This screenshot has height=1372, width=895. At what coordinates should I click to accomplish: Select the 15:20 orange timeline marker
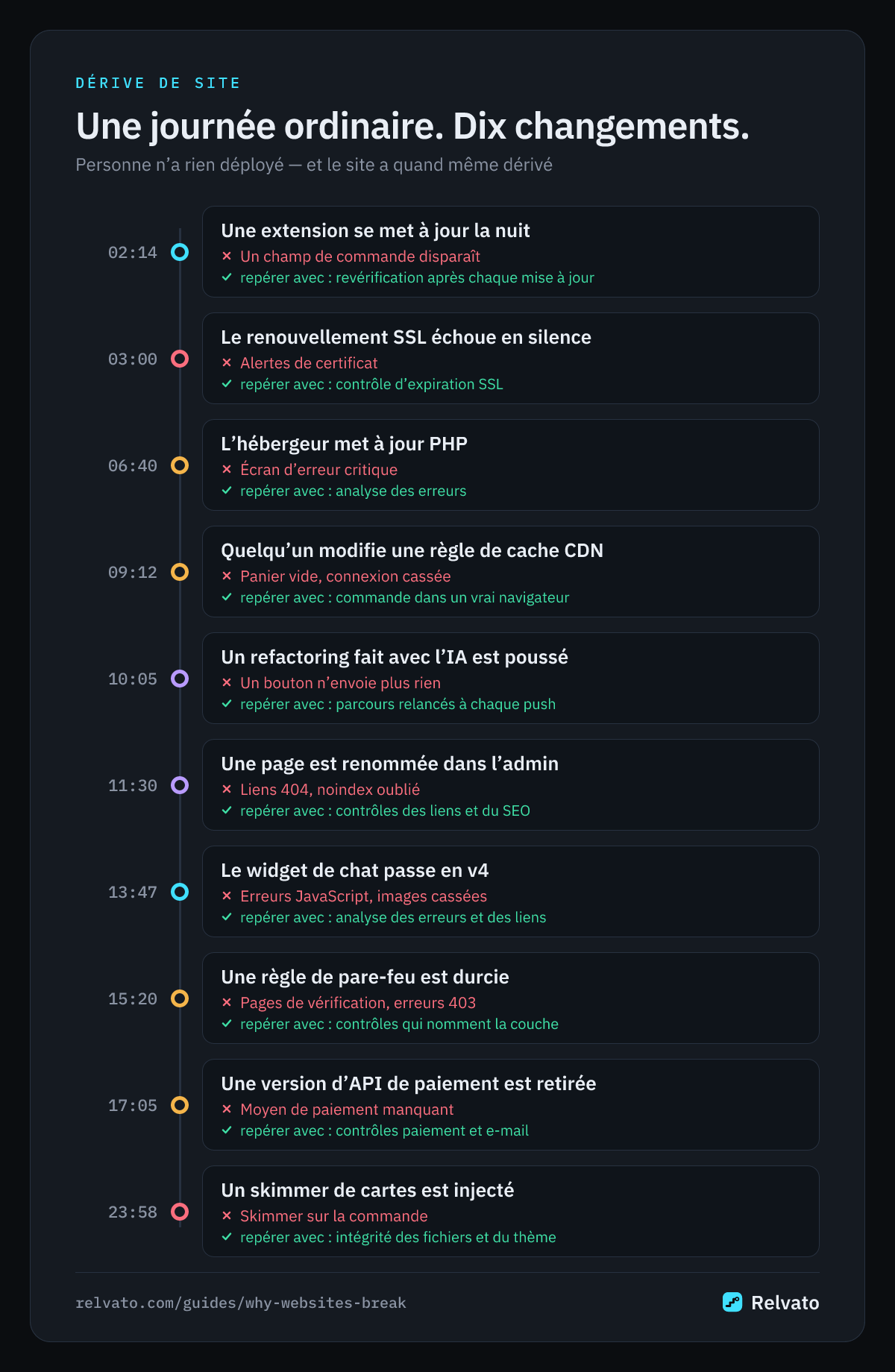(x=180, y=998)
